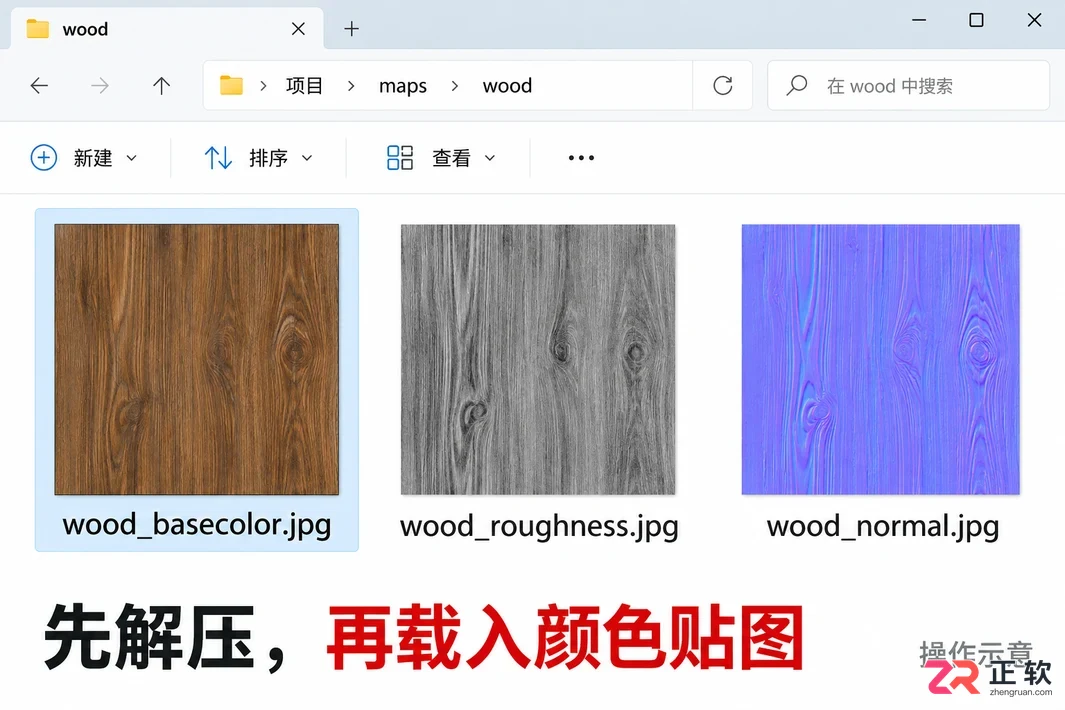Click the folder icon in the address bar
Viewport: 1065px width, 710px height.
231,86
